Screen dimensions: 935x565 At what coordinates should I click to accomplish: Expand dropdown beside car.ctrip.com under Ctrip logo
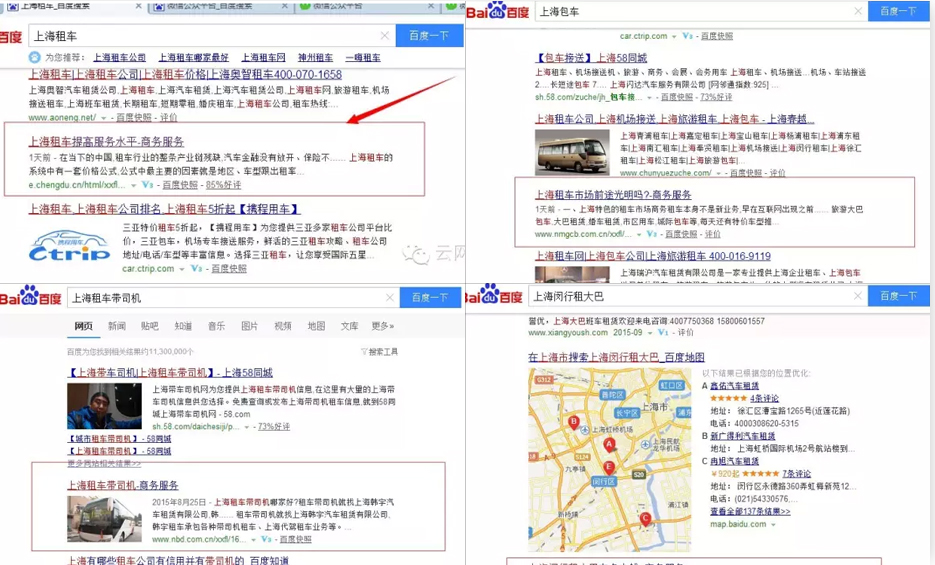182,269
